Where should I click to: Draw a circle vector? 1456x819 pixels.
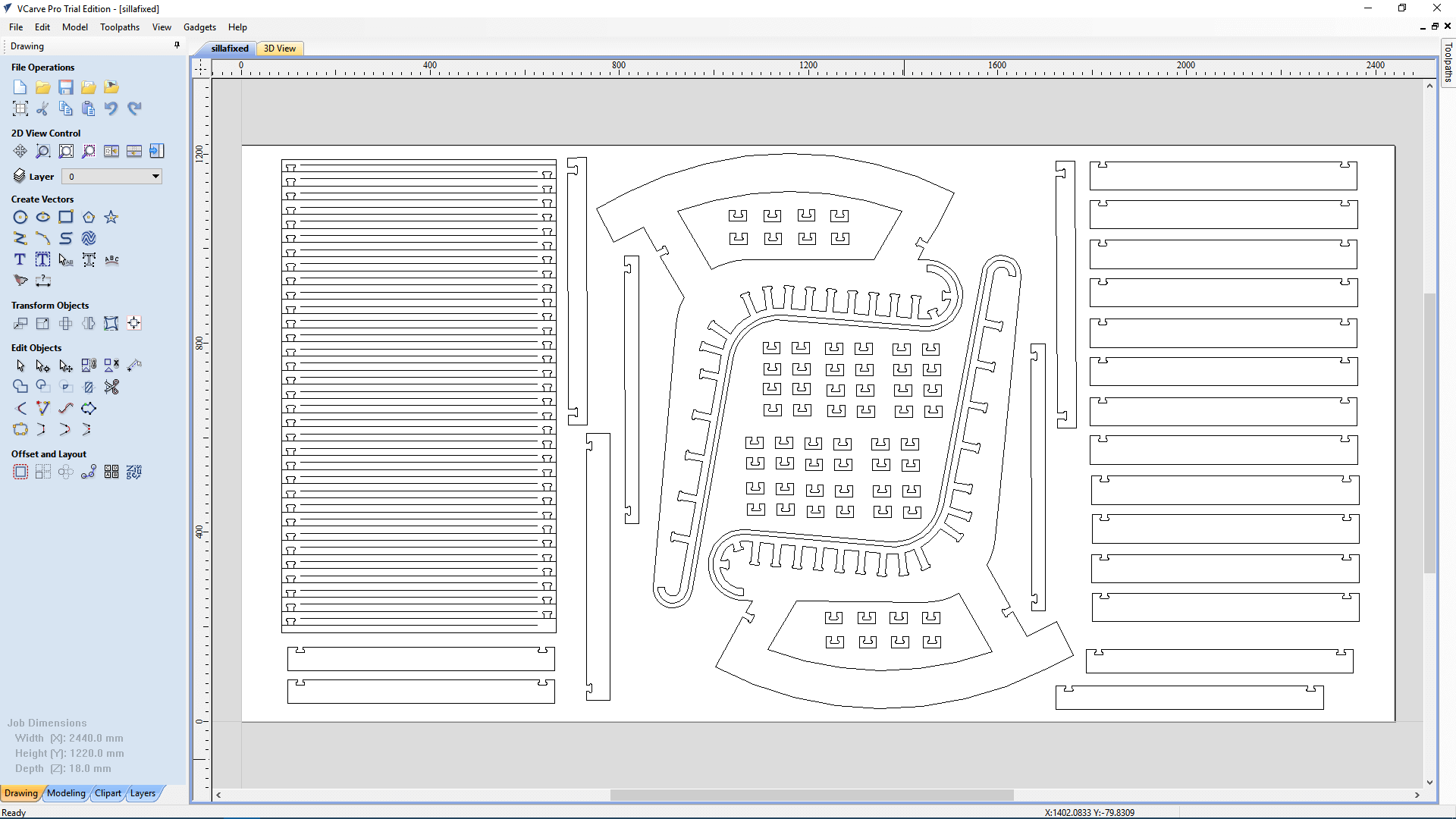tap(20, 217)
